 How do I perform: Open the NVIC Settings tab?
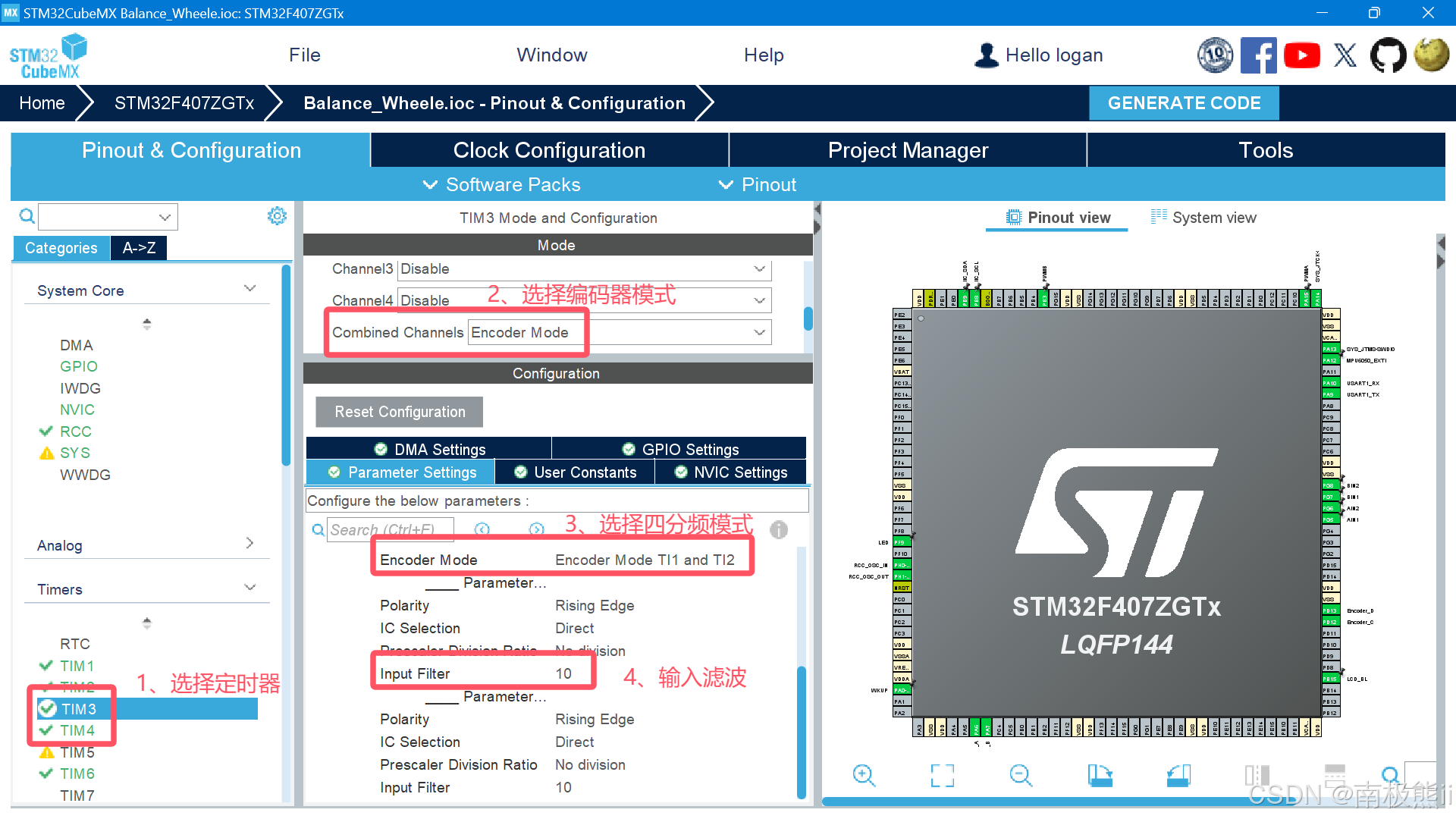(731, 472)
